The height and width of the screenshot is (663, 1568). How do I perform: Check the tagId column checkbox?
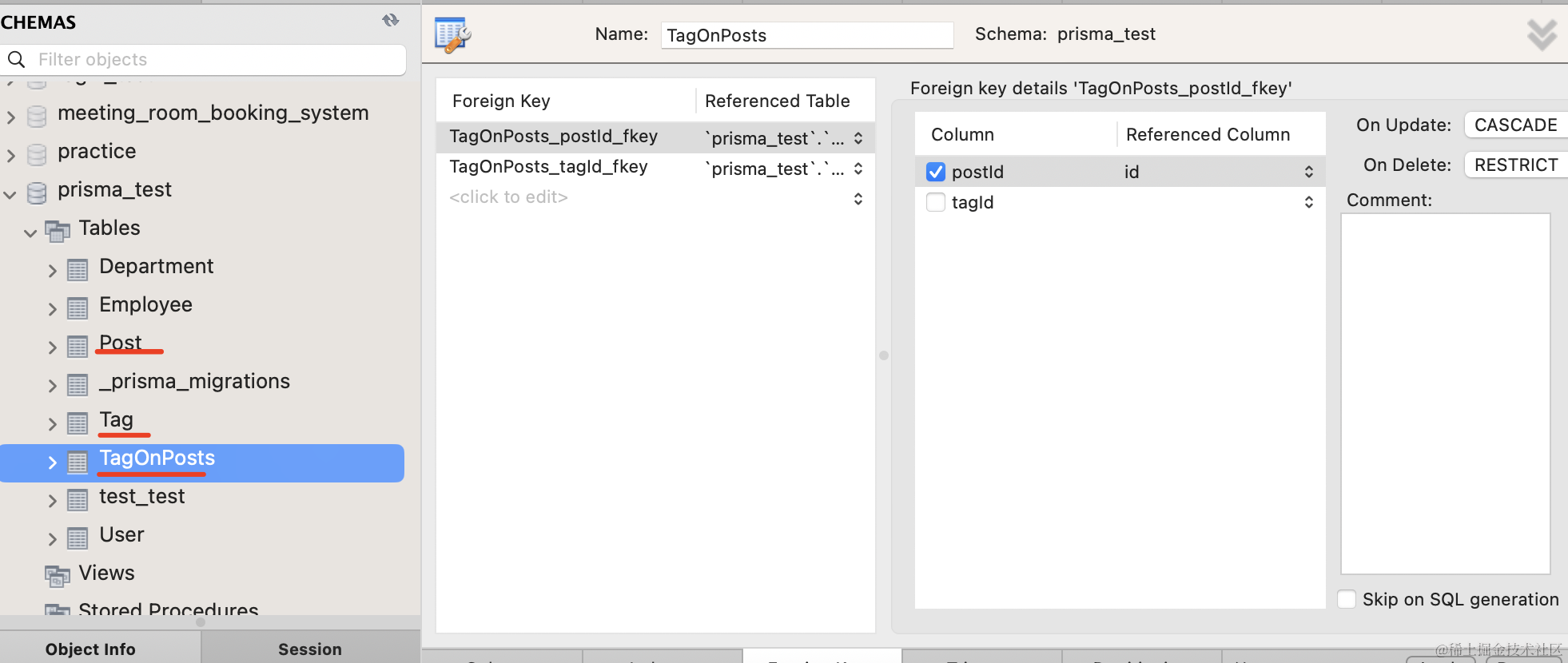point(936,202)
